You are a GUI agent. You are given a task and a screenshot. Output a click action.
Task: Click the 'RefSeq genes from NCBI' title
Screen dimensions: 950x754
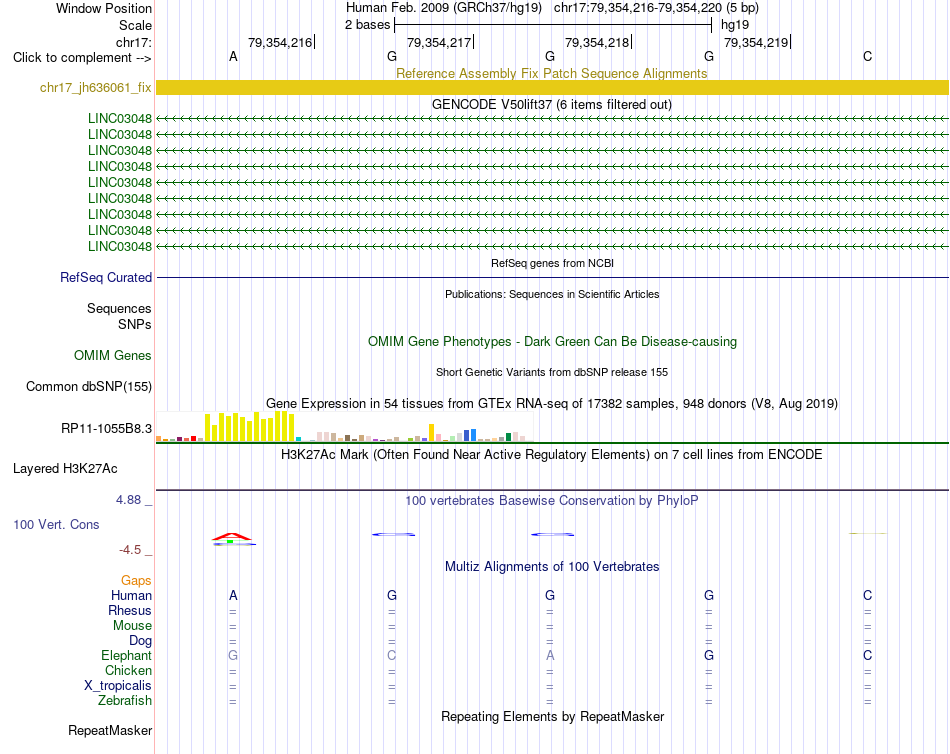click(552, 263)
